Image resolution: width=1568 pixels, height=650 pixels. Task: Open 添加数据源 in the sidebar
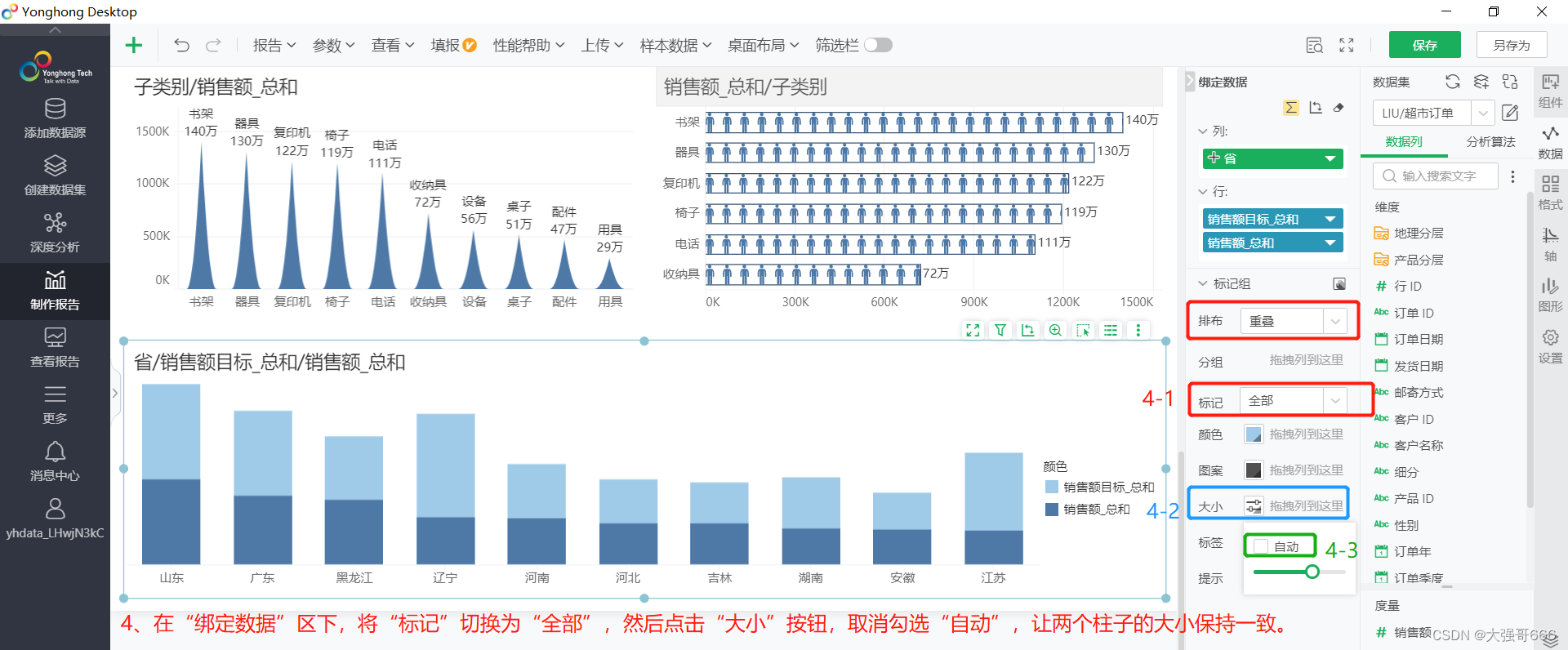coord(55,119)
